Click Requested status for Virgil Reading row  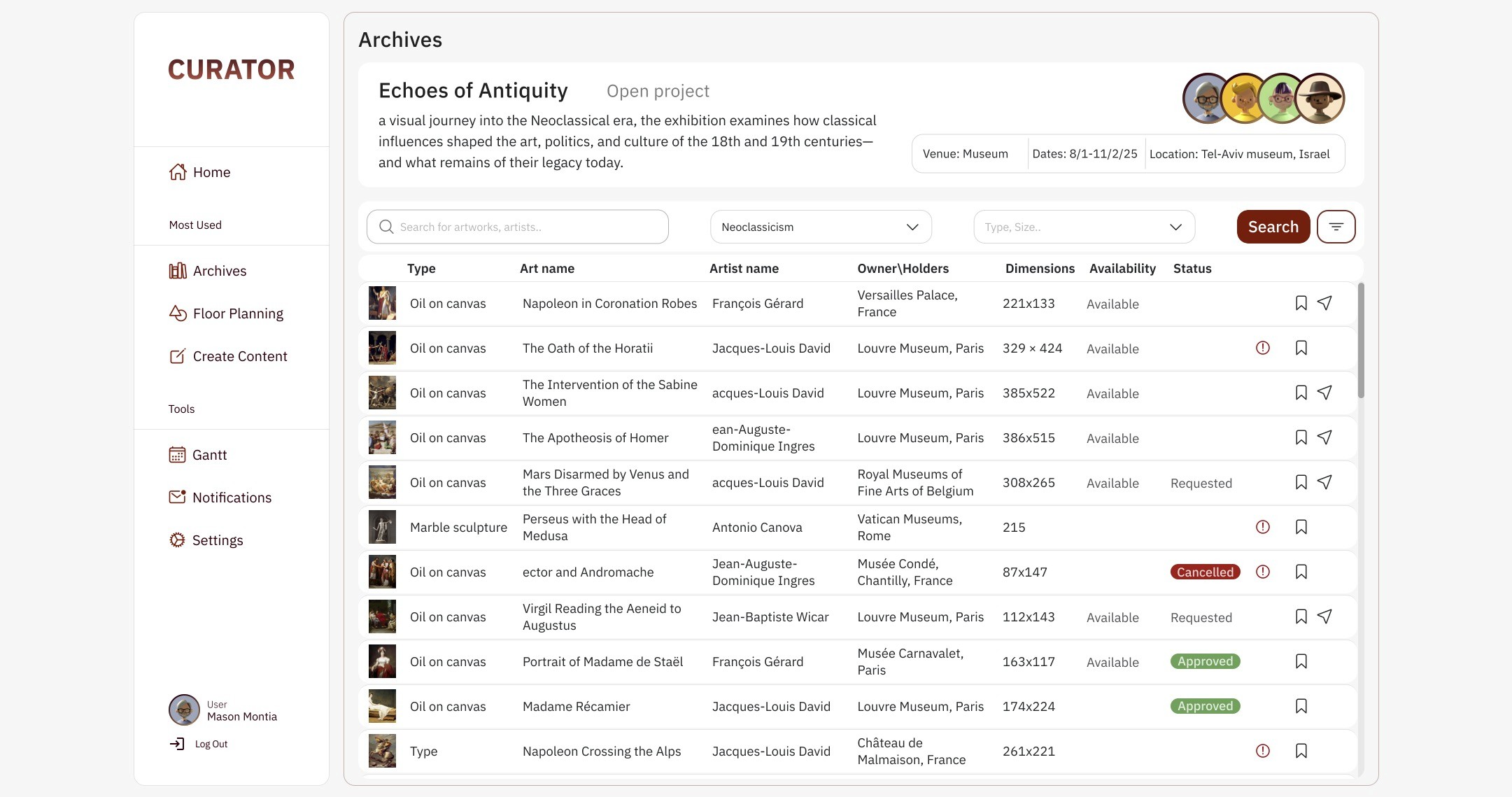(1201, 617)
